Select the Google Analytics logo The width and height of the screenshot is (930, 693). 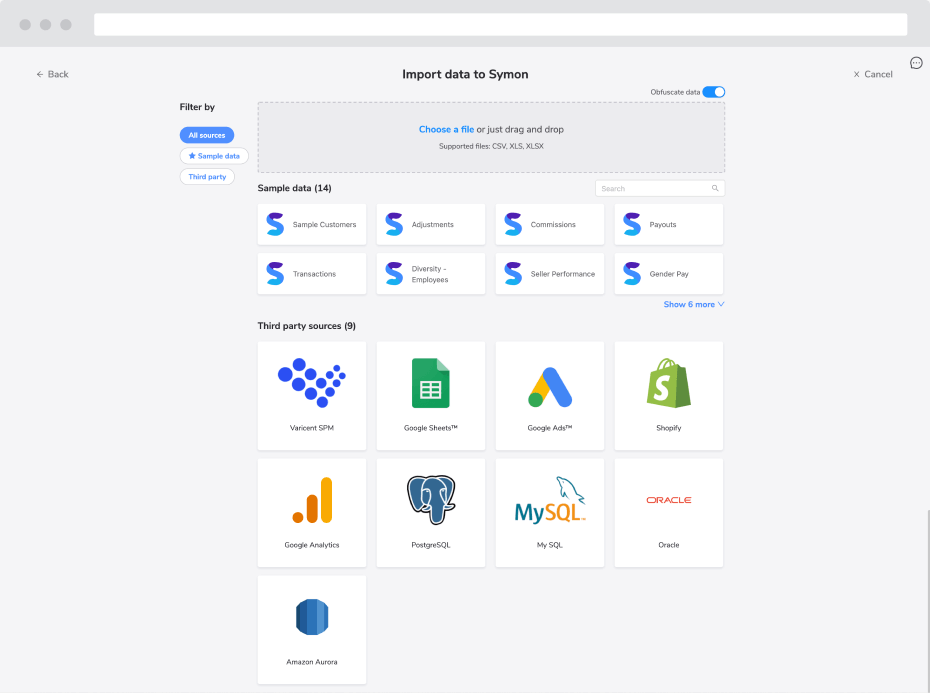point(313,500)
